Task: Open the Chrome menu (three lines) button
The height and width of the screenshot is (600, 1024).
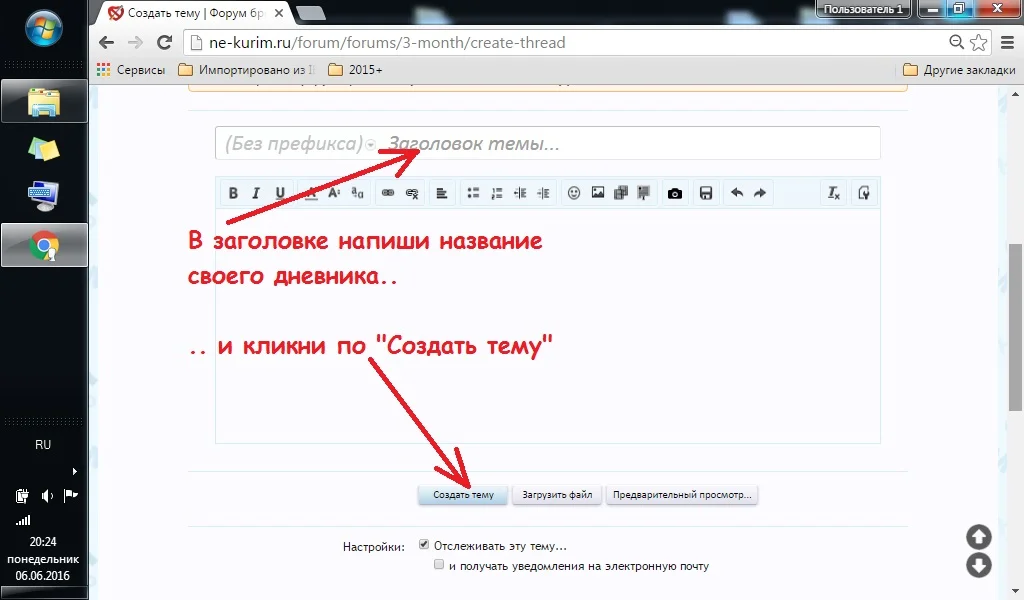Action: (x=1008, y=42)
